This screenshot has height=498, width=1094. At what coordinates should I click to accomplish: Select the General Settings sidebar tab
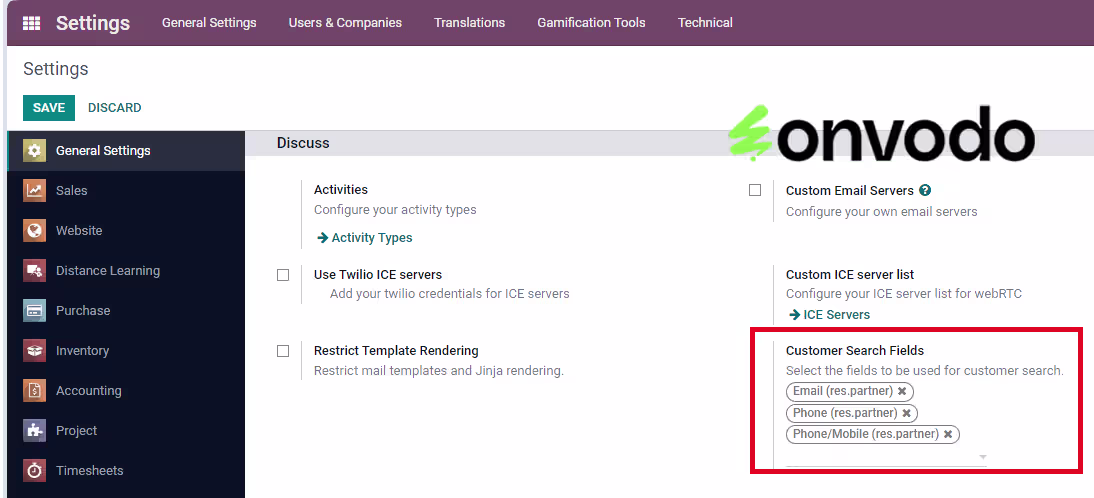126,151
